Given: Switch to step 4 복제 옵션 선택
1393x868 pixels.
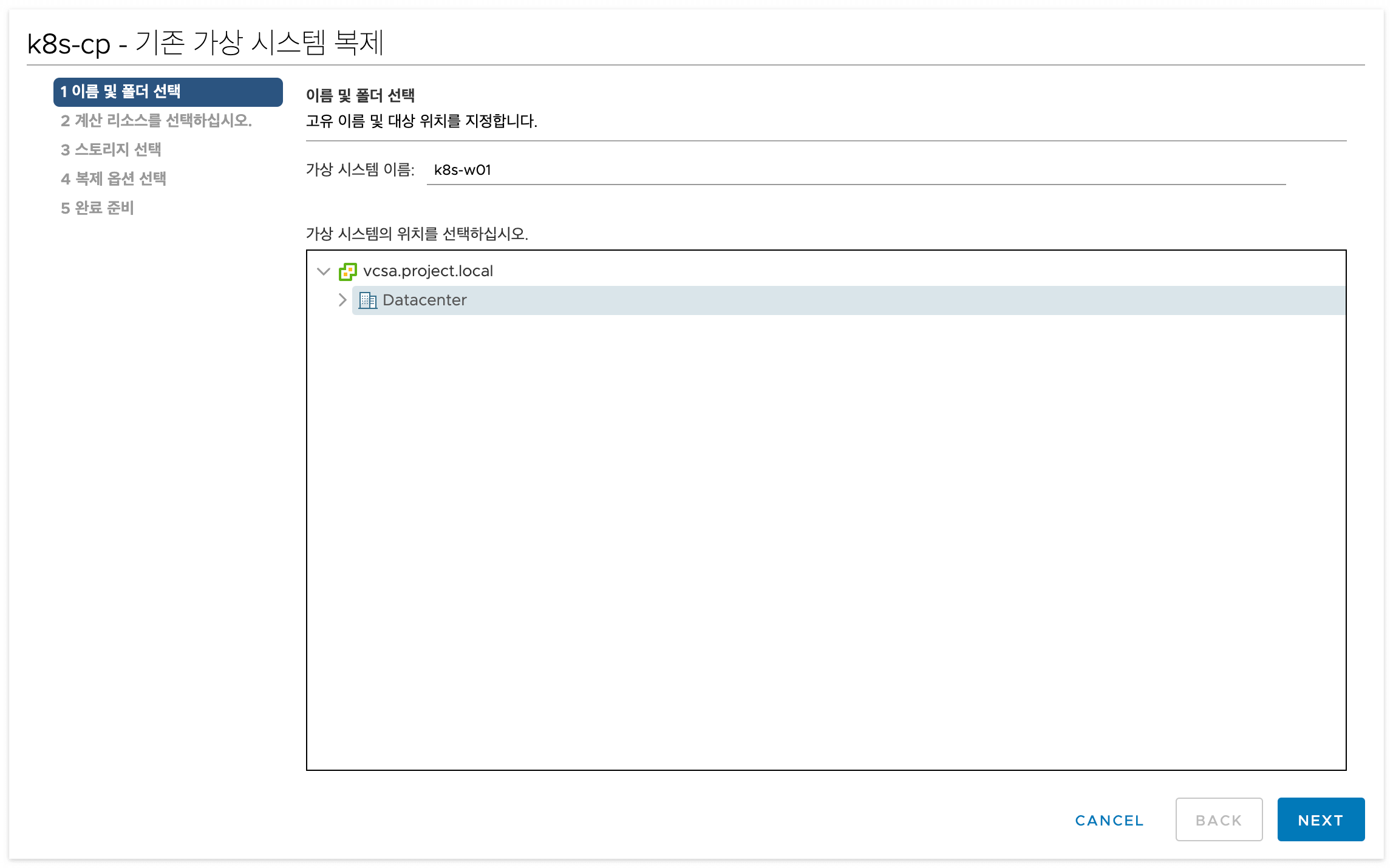Looking at the screenshot, I should pos(114,179).
